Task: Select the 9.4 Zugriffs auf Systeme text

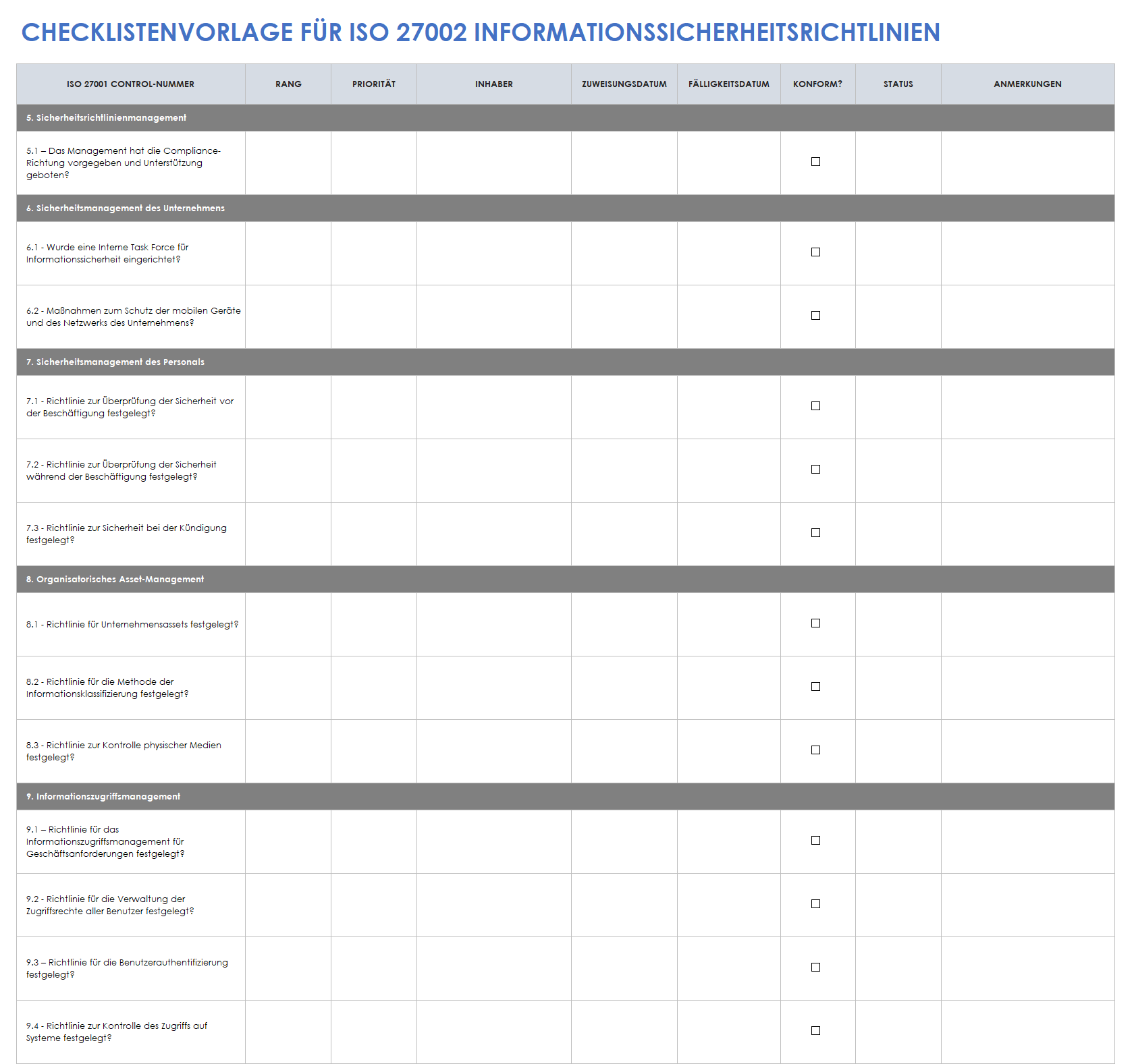Action: tap(117, 1032)
